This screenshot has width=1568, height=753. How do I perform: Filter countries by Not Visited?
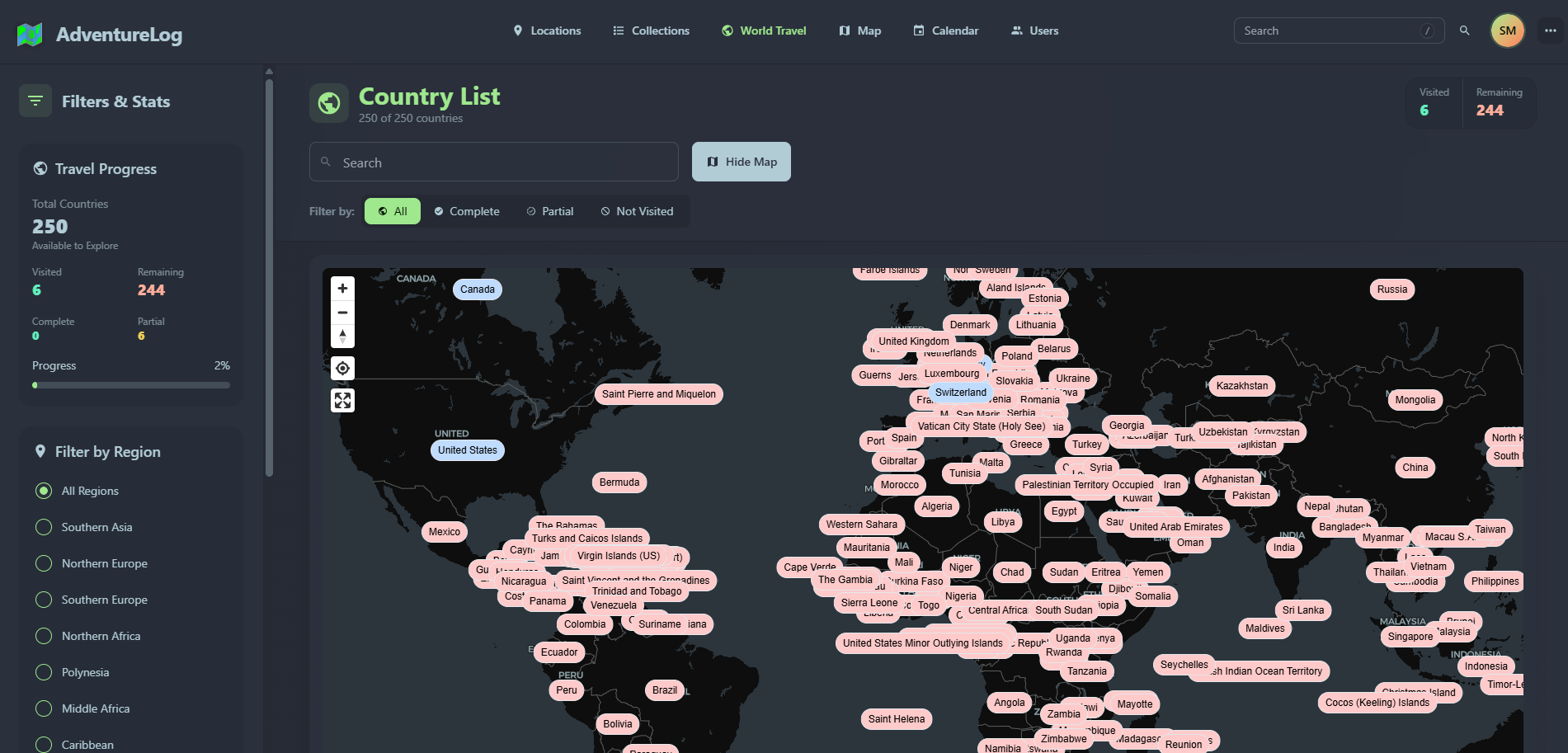click(x=637, y=211)
